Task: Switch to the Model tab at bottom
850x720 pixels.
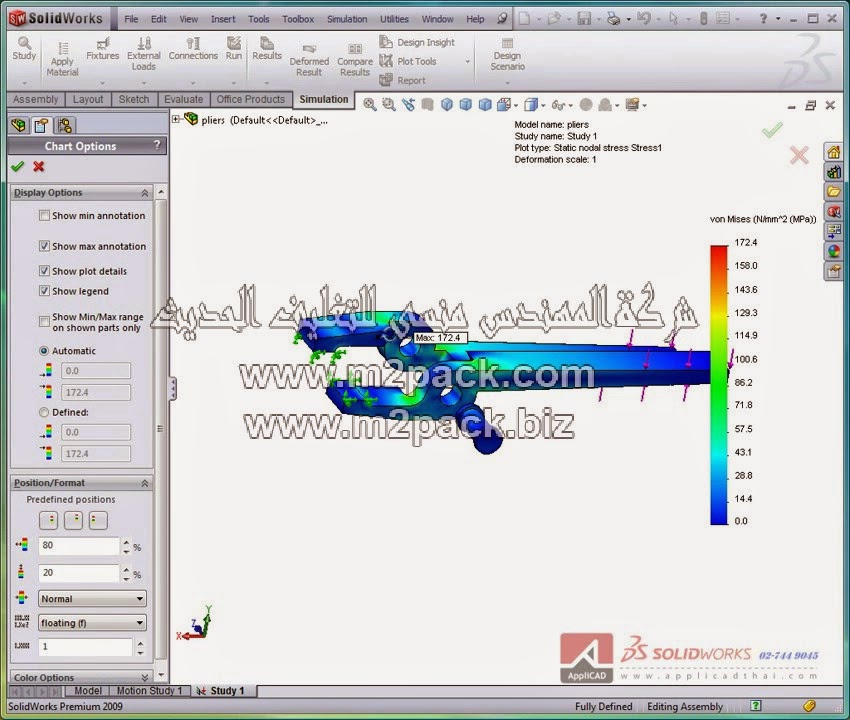Action: [88, 691]
